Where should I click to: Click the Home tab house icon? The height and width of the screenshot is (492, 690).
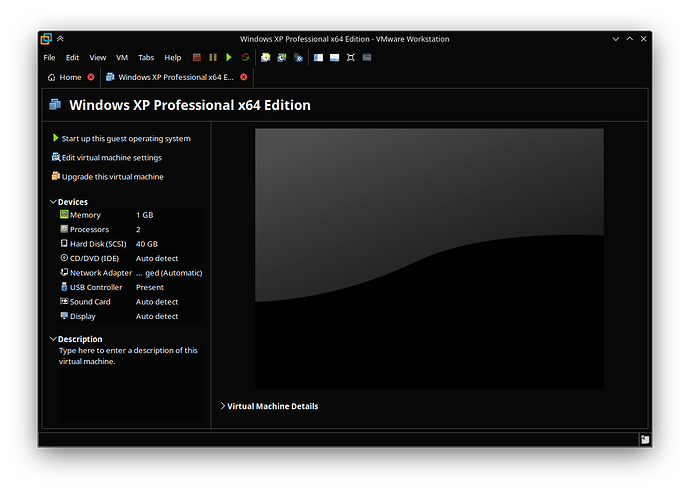(51, 77)
